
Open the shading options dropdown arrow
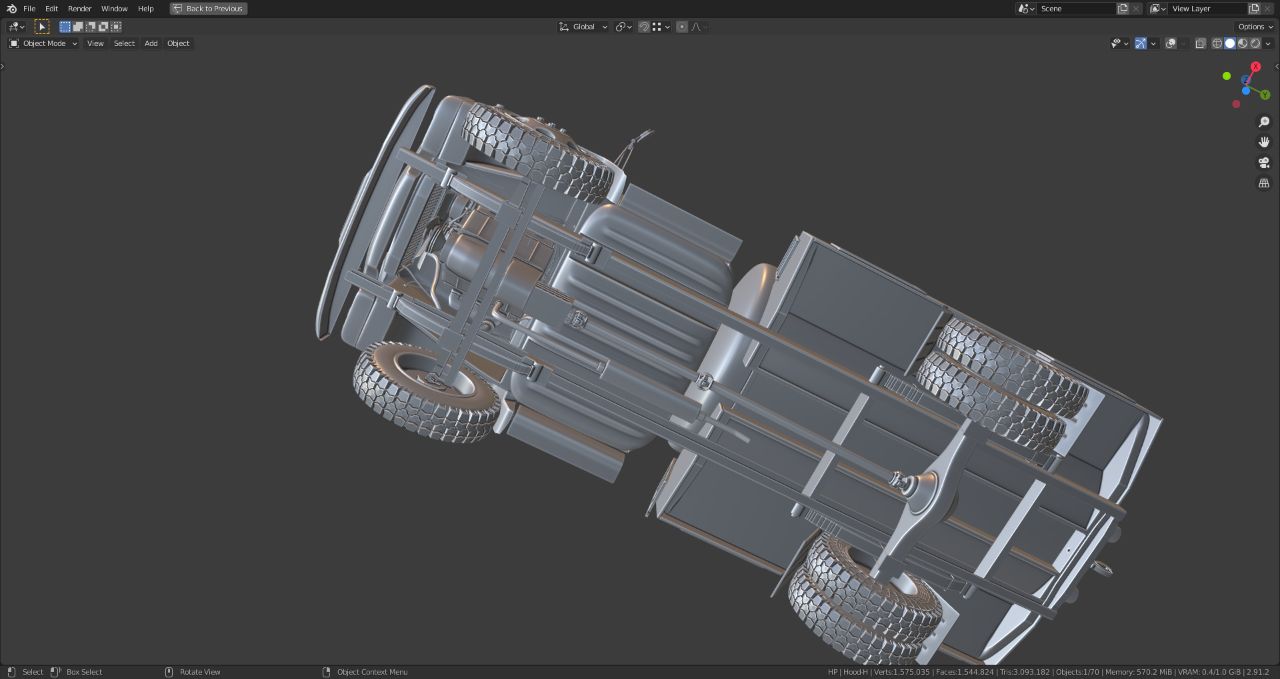pos(1268,43)
